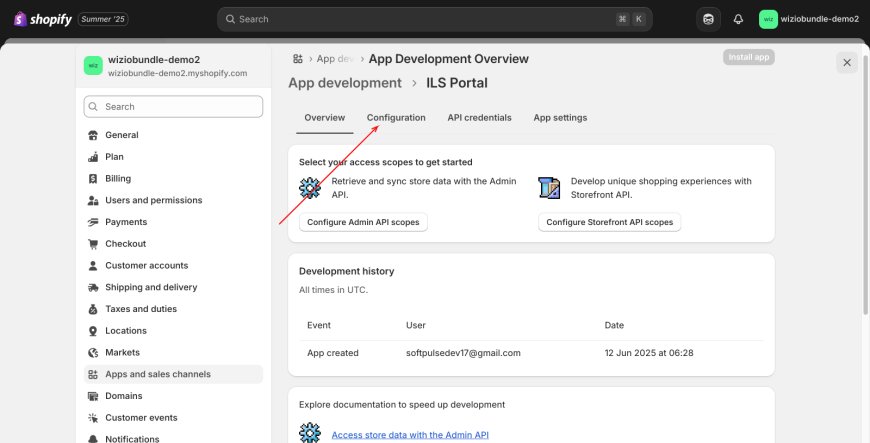
Task: Click the Apps and sales channels icon
Action: [93, 374]
